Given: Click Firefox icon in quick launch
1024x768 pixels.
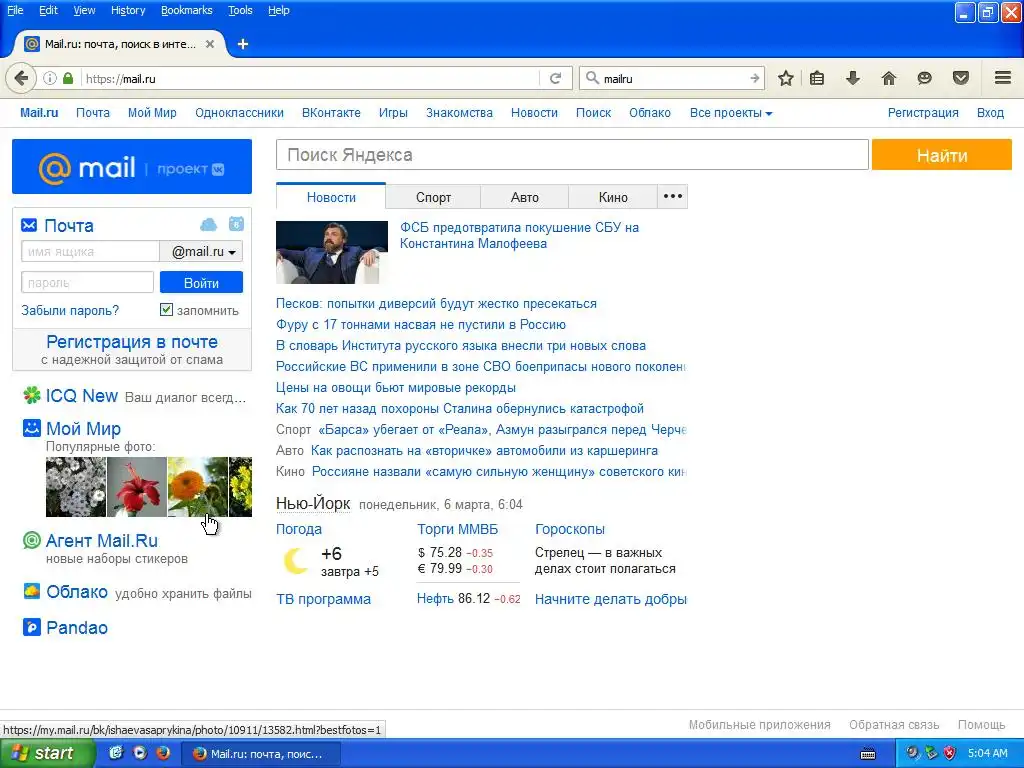Looking at the screenshot, I should tap(163, 753).
